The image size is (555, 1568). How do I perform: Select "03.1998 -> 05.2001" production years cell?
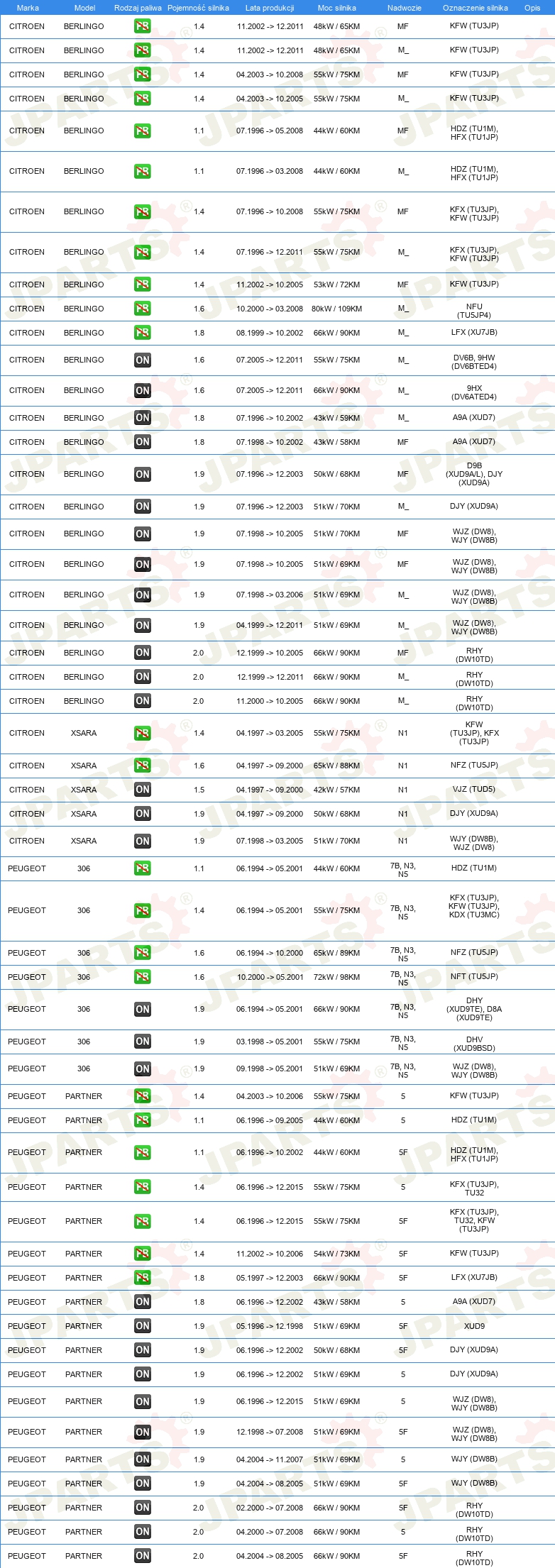click(270, 1042)
